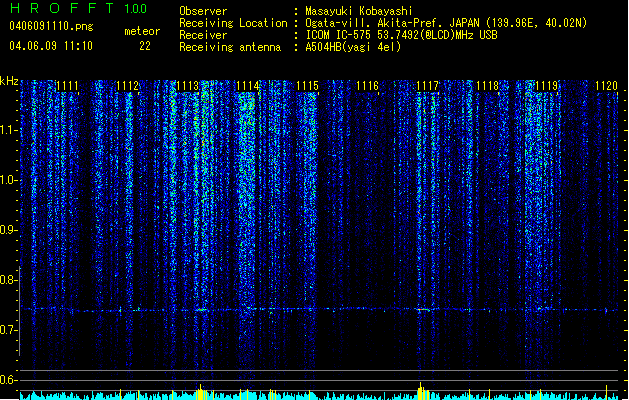Click the observer name Masayuki Kobayashi
The width and height of the screenshot is (629, 400).
359,11
